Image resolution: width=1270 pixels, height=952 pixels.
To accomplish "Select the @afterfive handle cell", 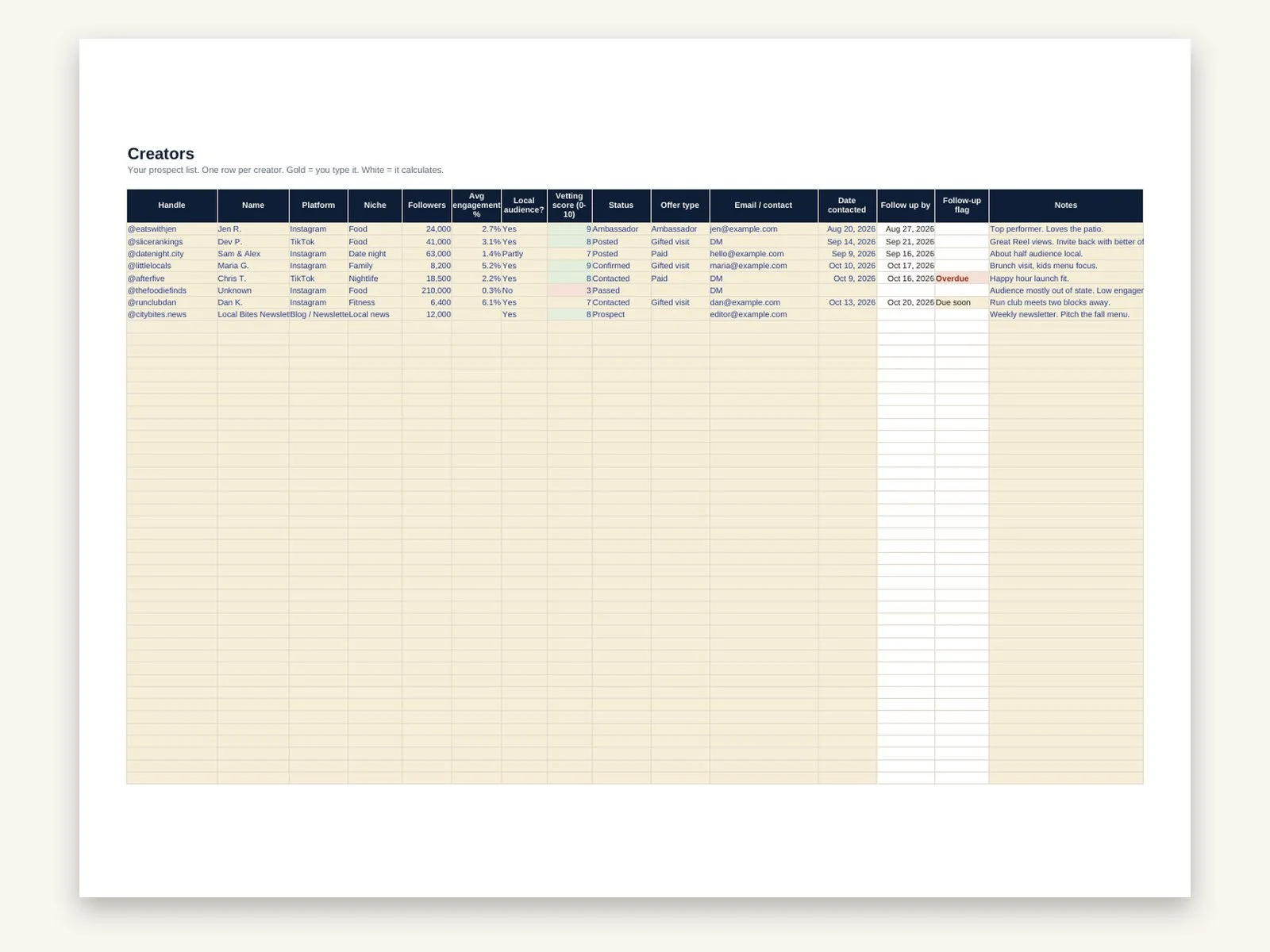I will coord(171,278).
